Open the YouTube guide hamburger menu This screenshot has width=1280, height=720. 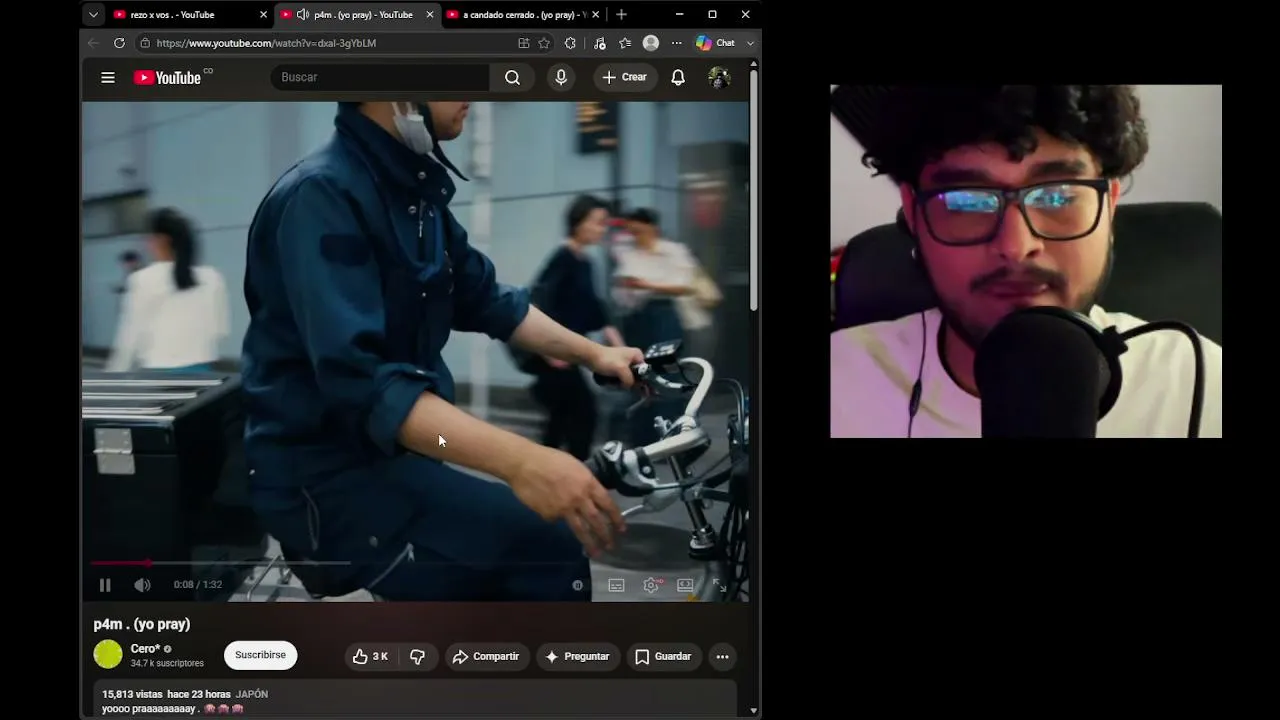point(108,78)
